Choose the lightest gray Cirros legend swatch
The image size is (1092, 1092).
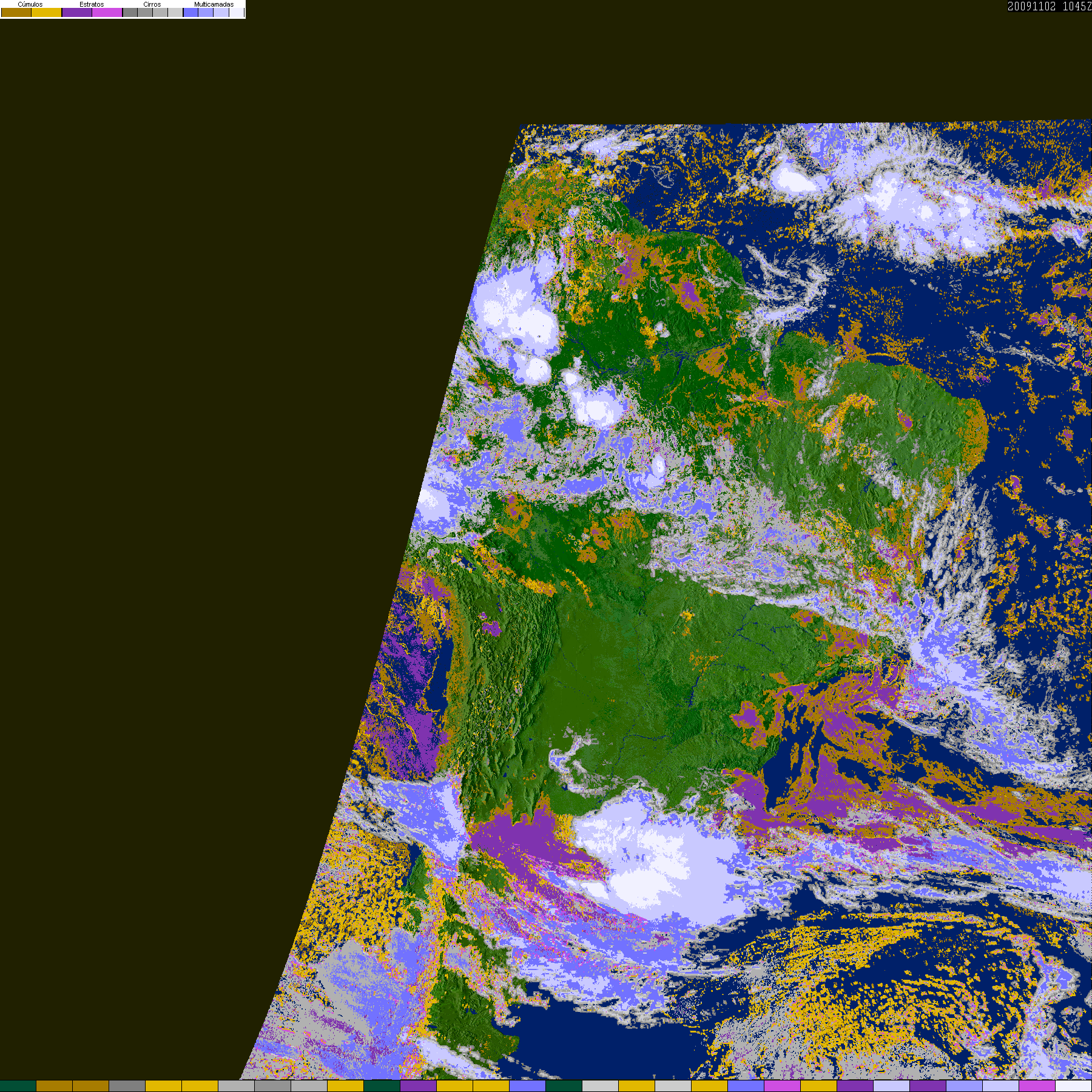[x=175, y=13]
